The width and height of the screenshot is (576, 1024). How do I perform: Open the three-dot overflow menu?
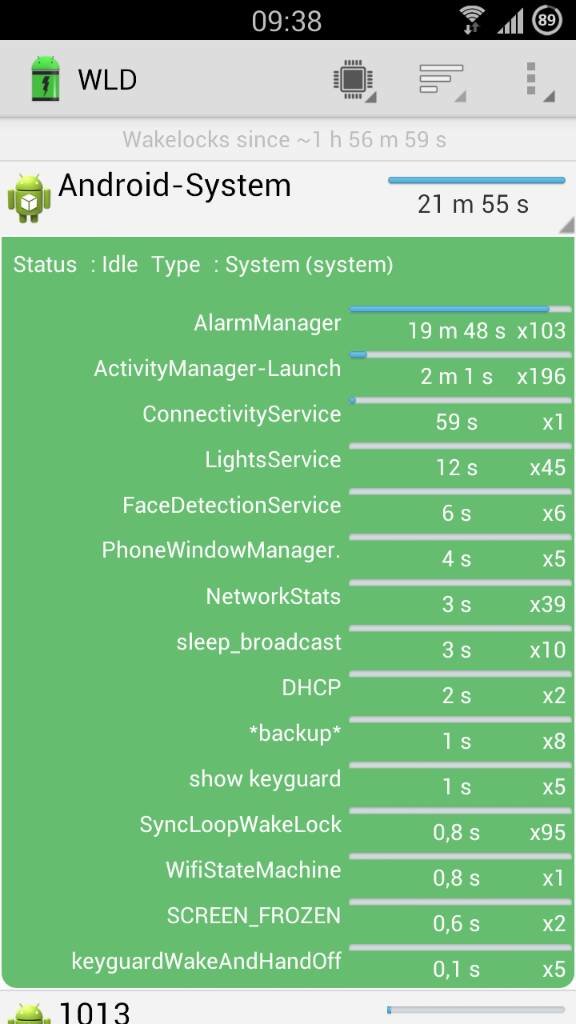[538, 82]
